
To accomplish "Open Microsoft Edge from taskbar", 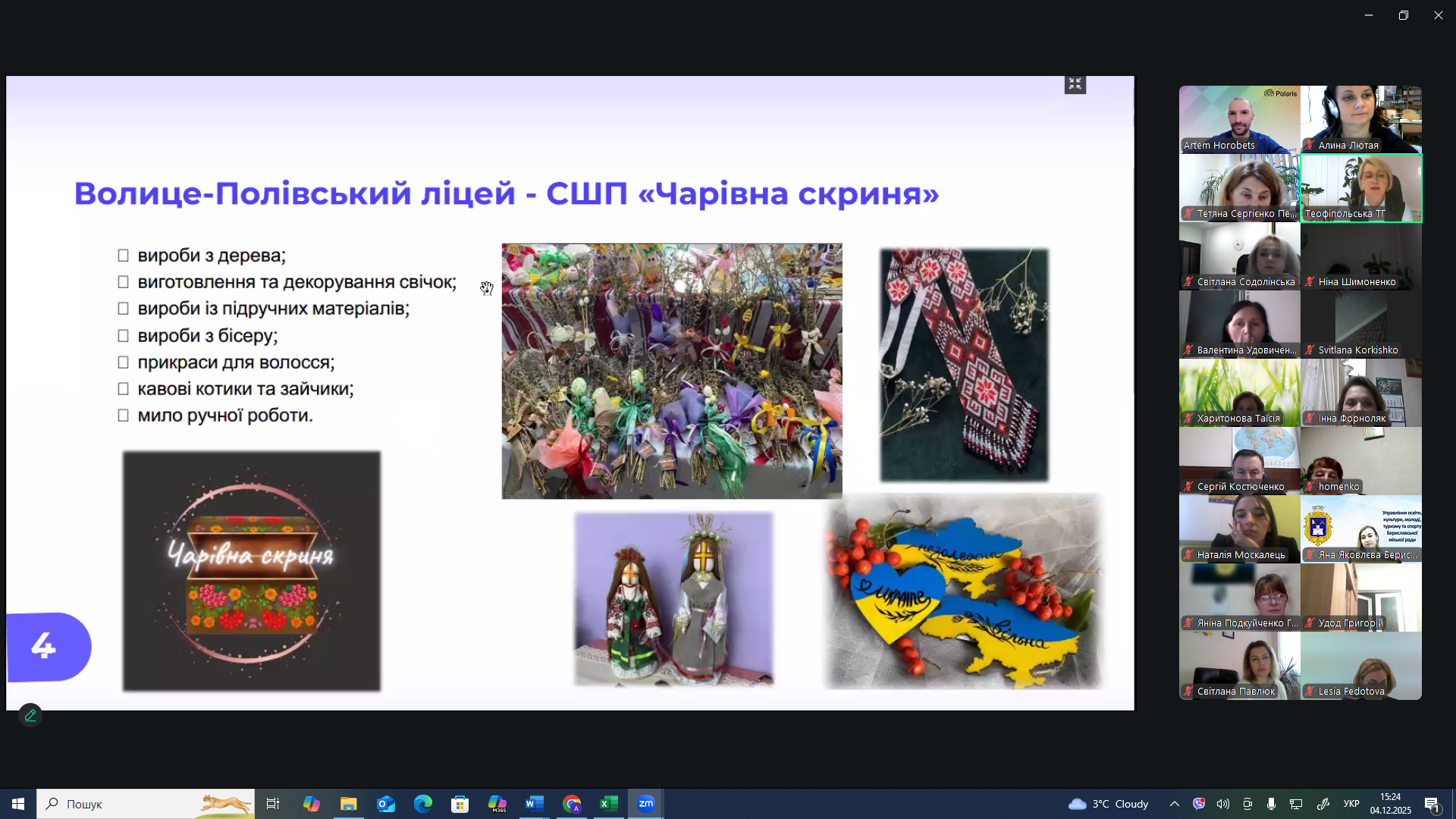I will 423,804.
